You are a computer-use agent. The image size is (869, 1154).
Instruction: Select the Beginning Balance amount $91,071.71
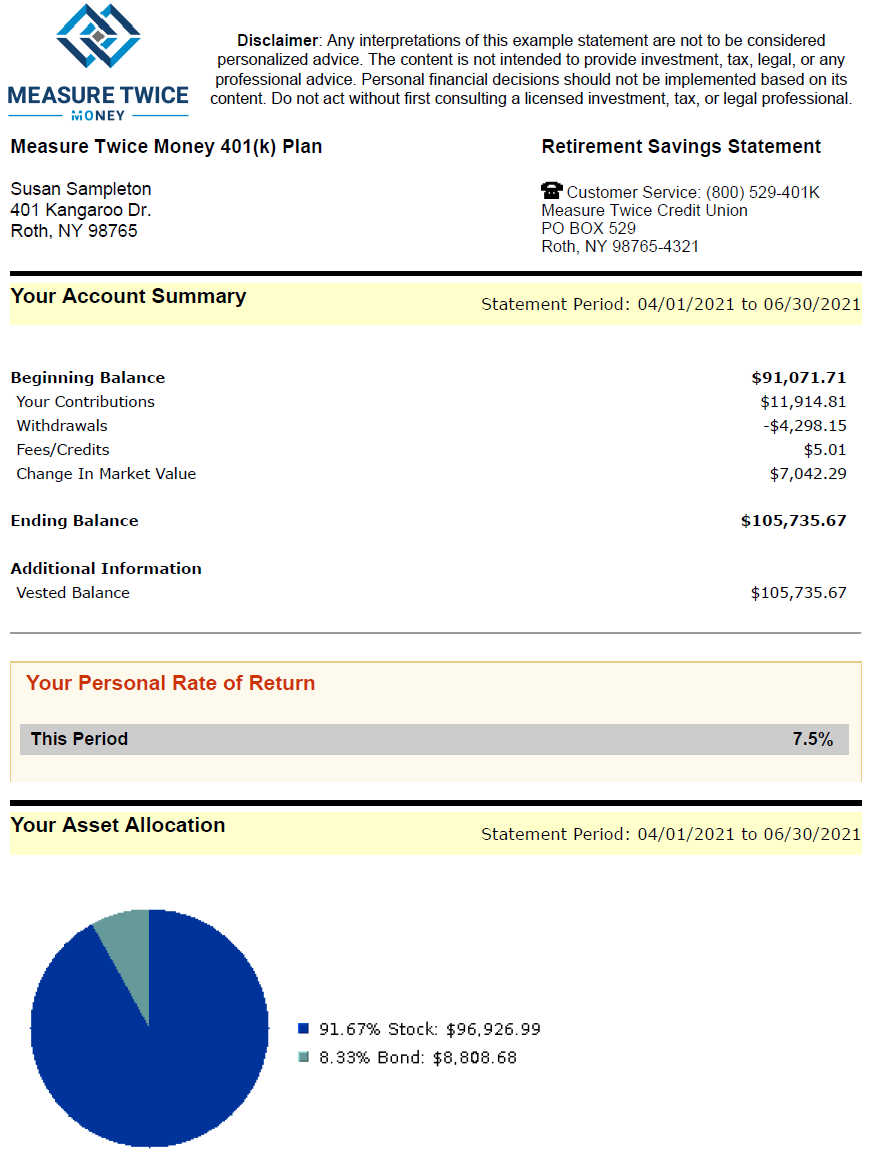click(x=798, y=378)
